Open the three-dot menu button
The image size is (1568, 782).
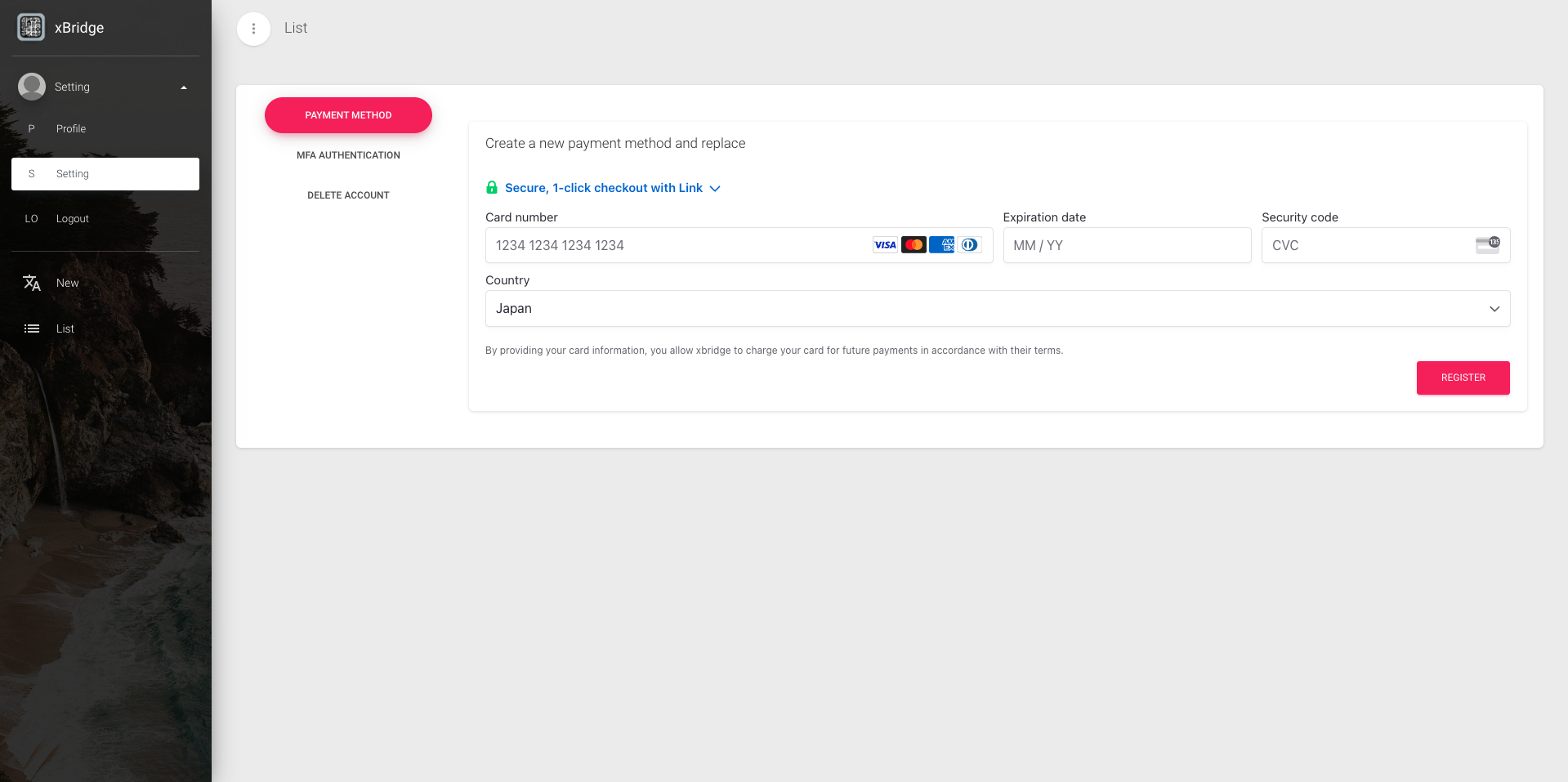coord(253,29)
